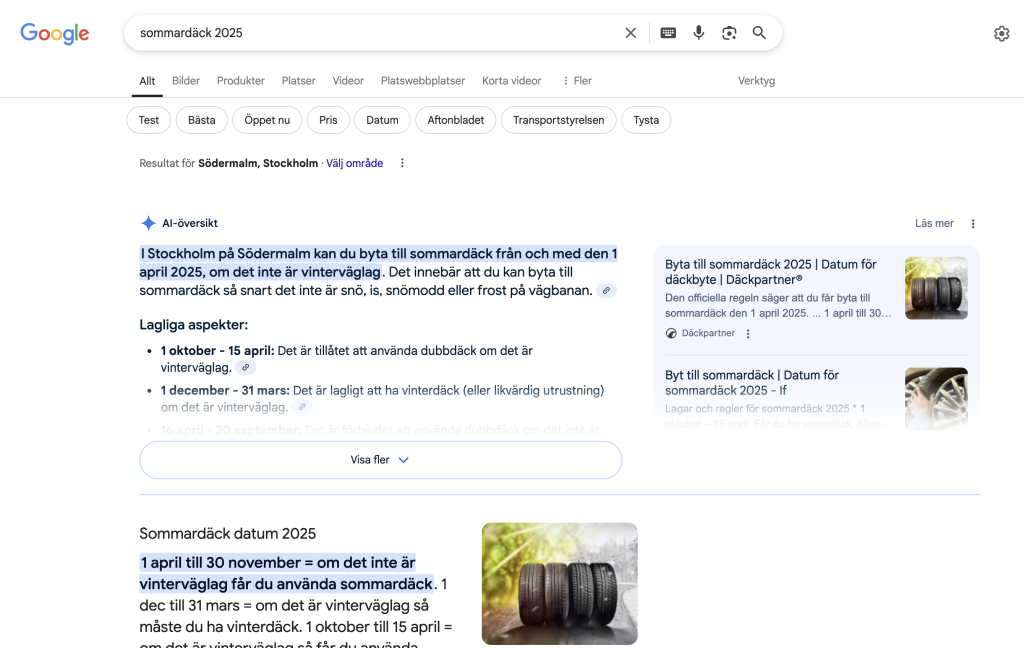The image size is (1024, 648).
Task: Select the Allt tab
Action: [147, 81]
